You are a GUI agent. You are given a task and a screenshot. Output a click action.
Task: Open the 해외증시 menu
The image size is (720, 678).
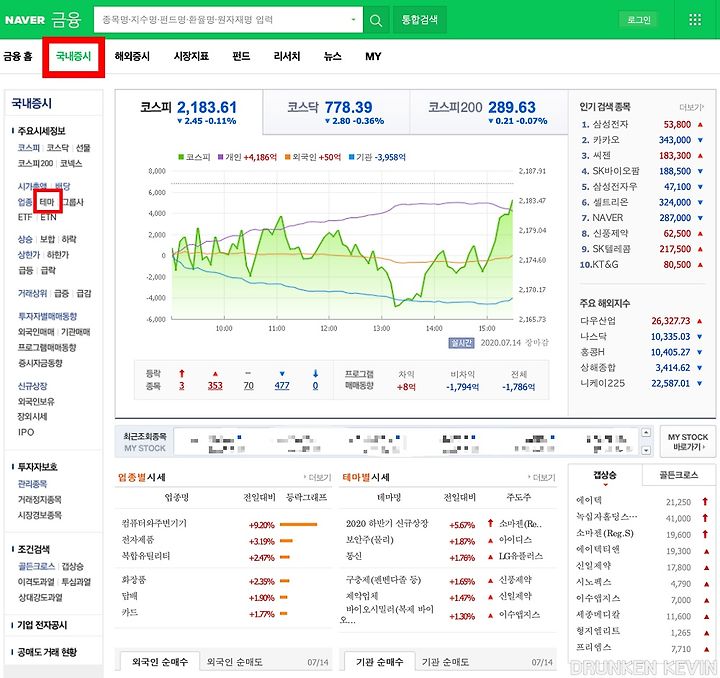[x=132, y=56]
